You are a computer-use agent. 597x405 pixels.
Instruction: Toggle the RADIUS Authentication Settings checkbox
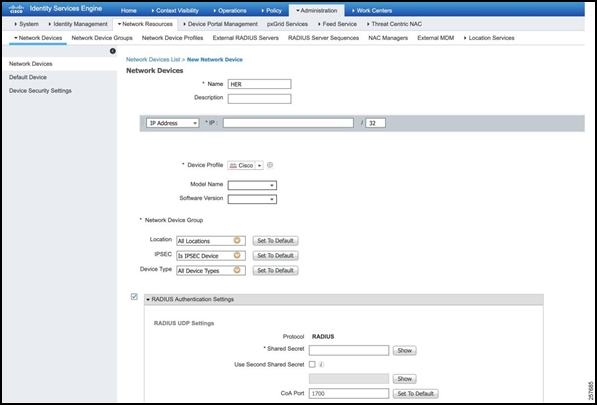(x=134, y=297)
